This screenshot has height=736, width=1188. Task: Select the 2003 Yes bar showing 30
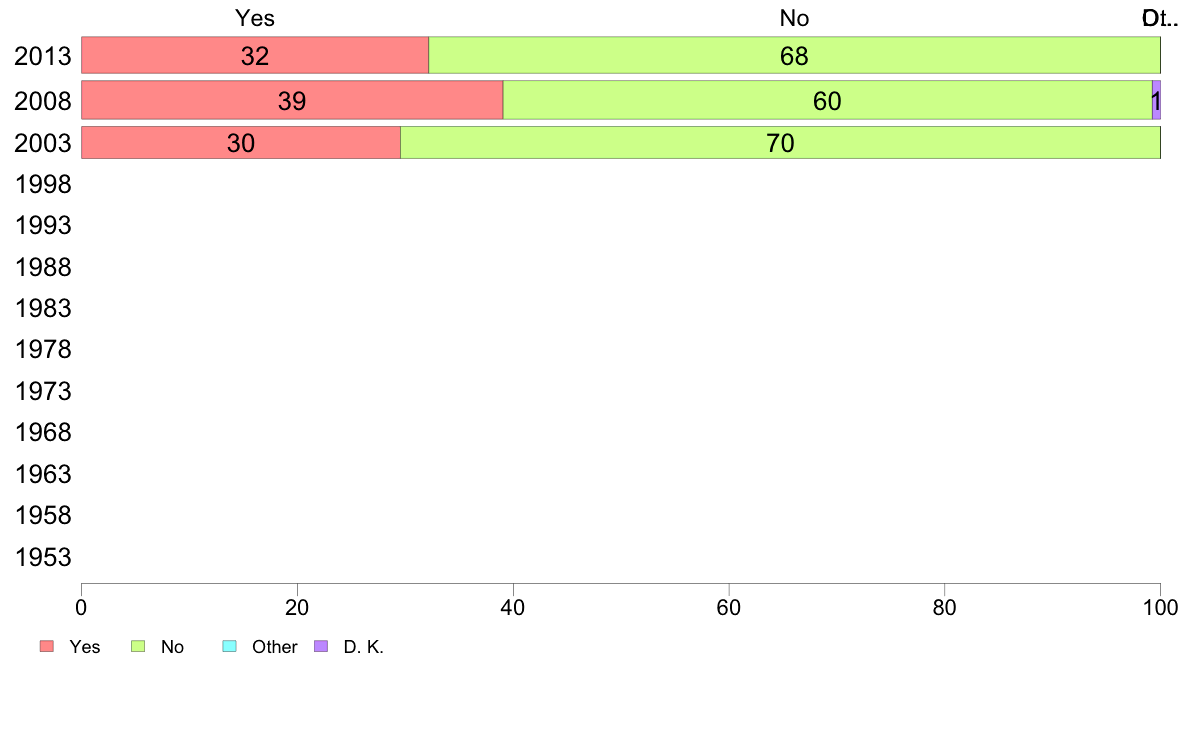(240, 143)
